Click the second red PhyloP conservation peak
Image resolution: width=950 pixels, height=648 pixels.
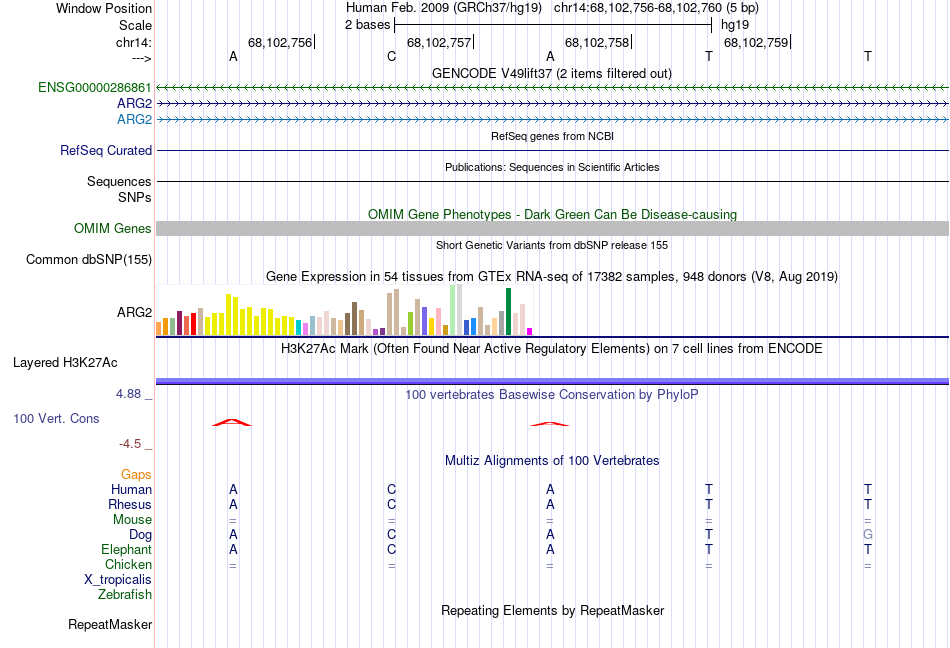pyautogui.click(x=550, y=424)
